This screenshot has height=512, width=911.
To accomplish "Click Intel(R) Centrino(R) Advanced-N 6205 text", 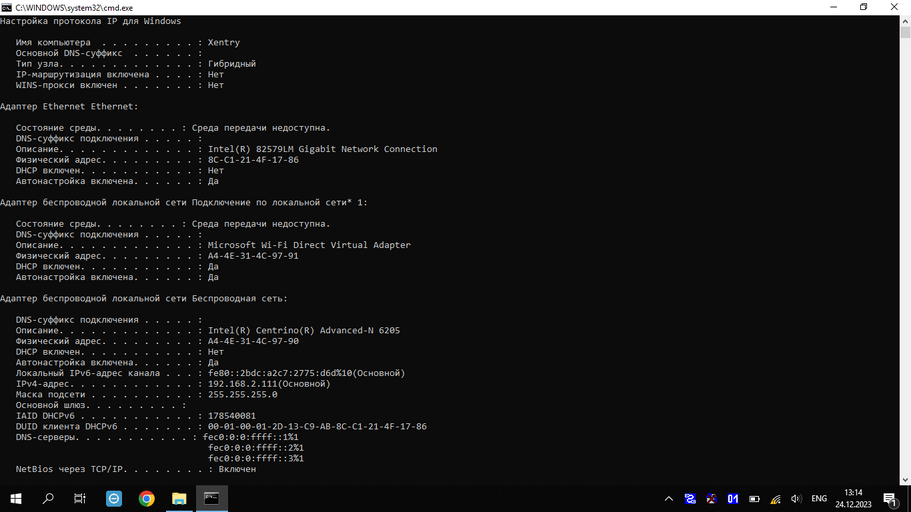I will pos(304,330).
